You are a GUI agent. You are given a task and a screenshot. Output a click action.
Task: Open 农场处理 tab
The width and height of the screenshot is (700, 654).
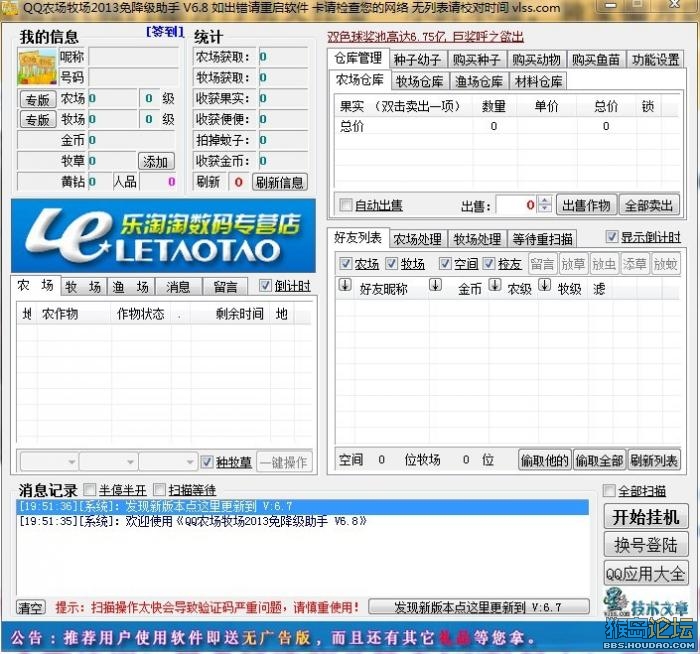pyautogui.click(x=417, y=239)
